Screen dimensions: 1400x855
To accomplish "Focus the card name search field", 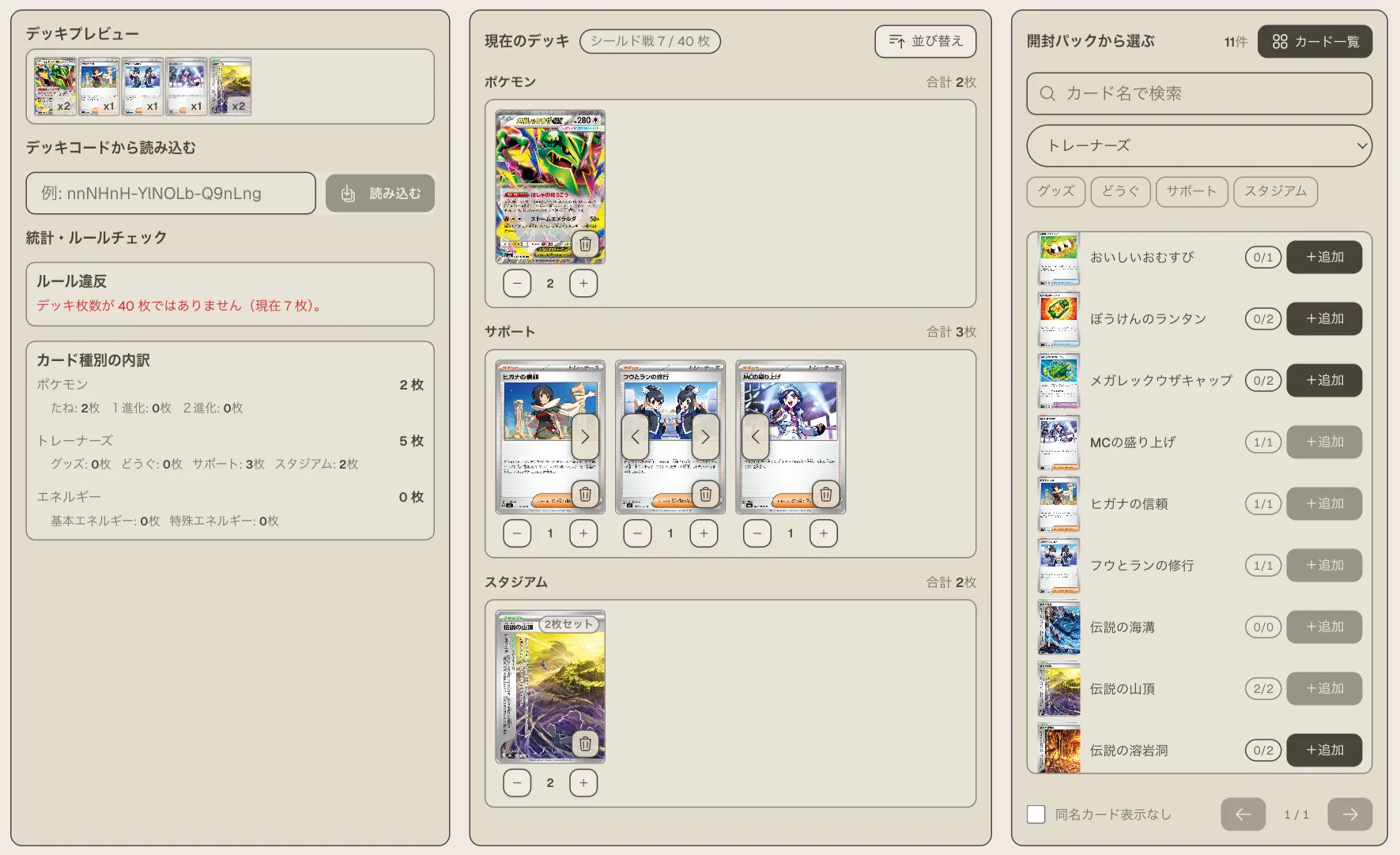I will [1199, 94].
